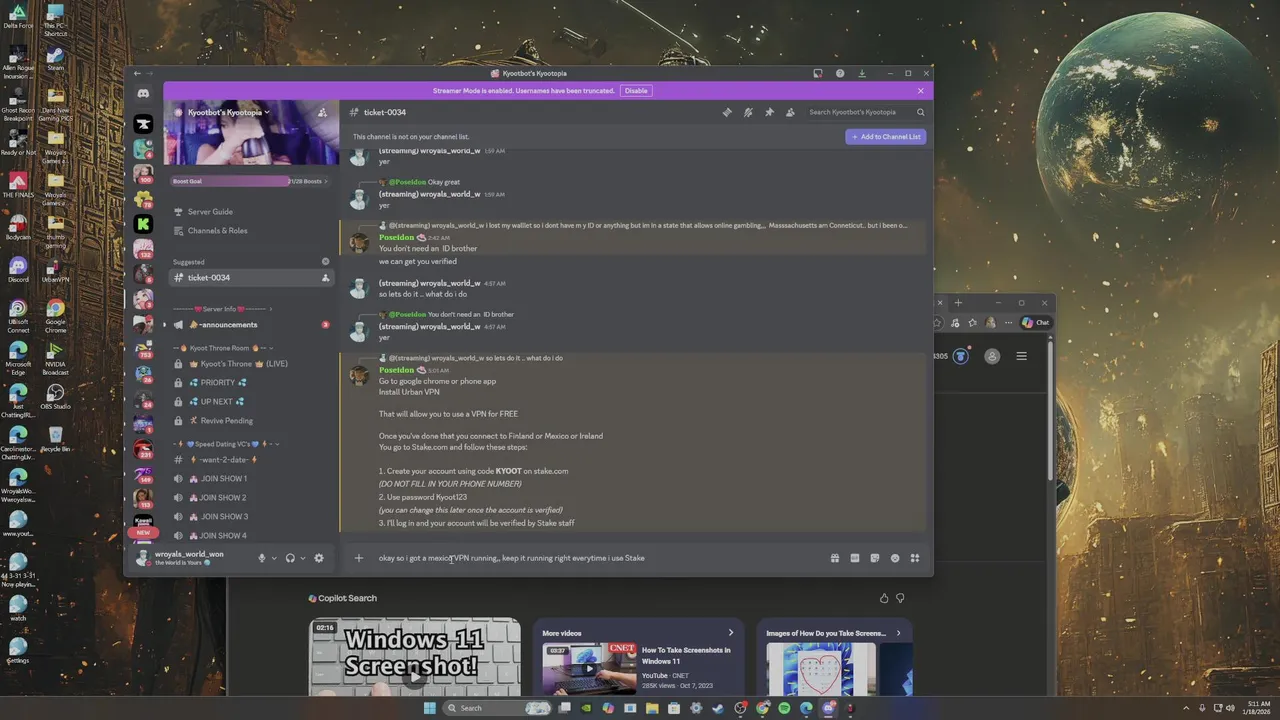Open apps launcher in message bar
Screen dimensions: 1280x720
coord(915,558)
